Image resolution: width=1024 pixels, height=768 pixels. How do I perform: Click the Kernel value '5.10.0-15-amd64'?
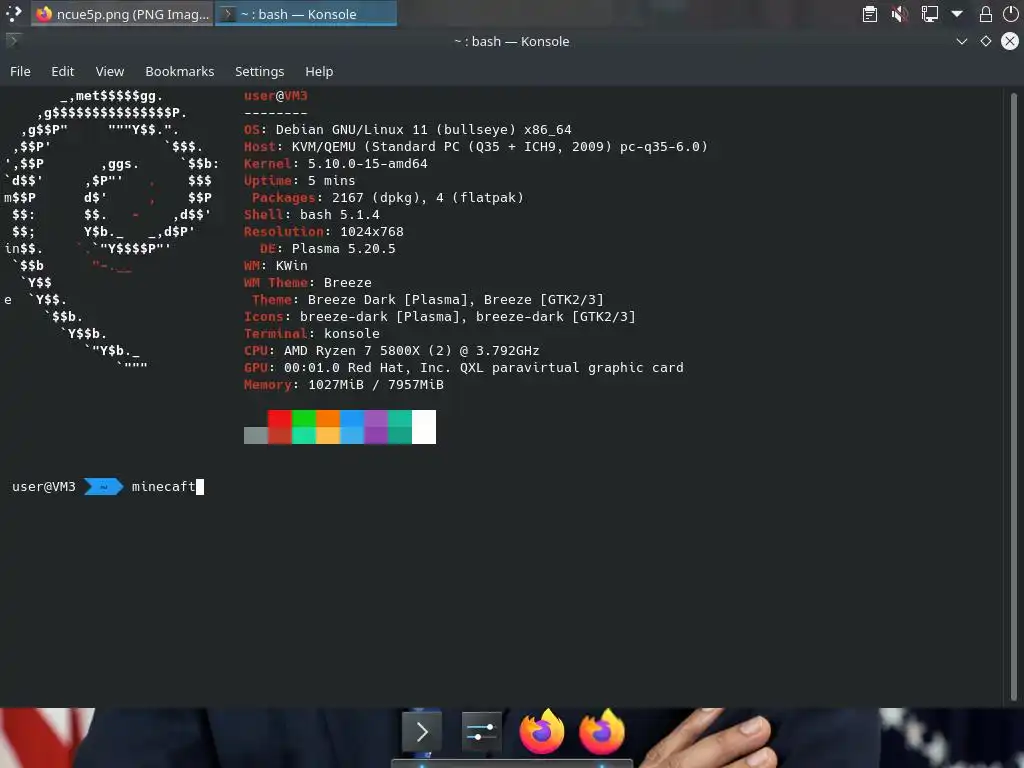[x=368, y=164]
